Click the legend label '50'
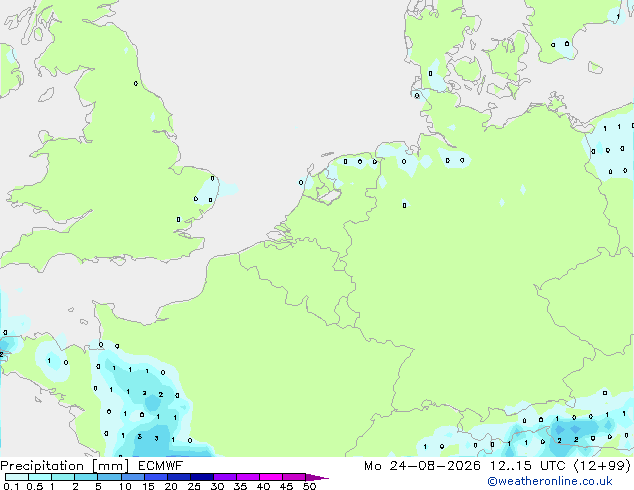 click(309, 486)
